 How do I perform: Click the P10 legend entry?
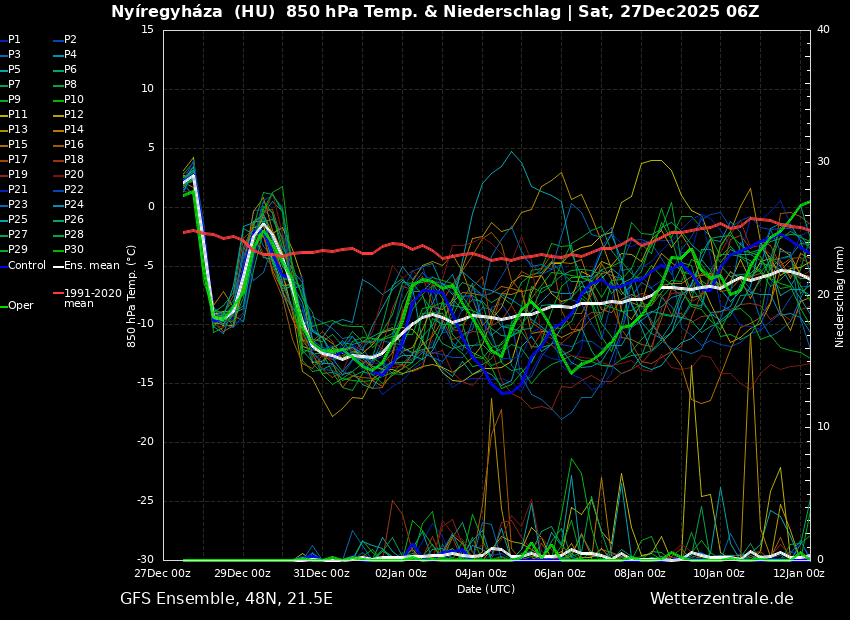click(x=74, y=100)
